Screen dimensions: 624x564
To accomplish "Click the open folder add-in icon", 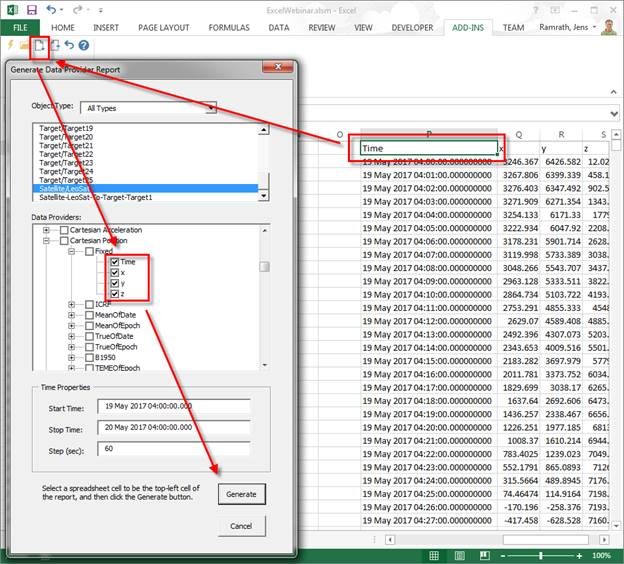I will [24, 45].
